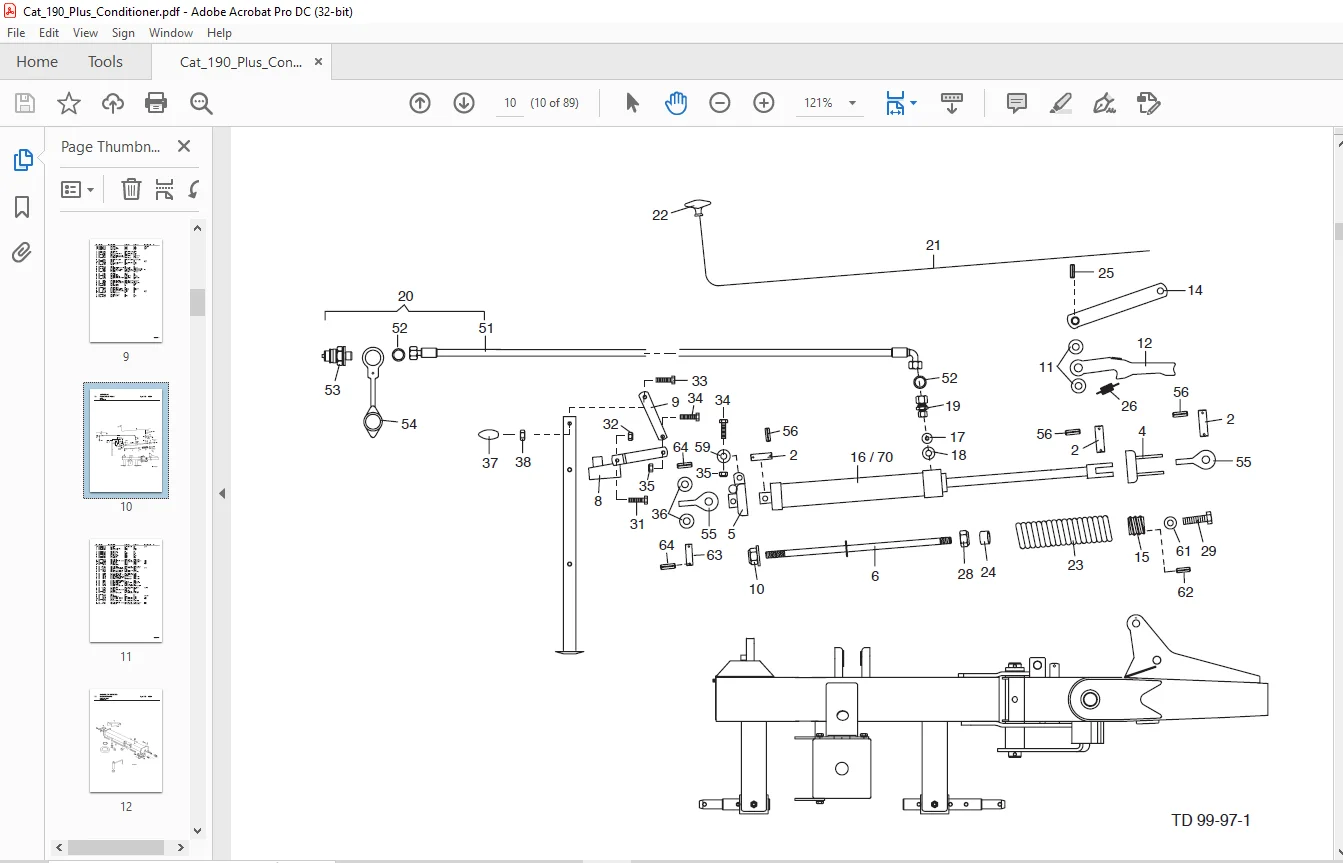Close the Cat_190_Plus_Con... document tab
The image size is (1343, 863).
coord(318,62)
